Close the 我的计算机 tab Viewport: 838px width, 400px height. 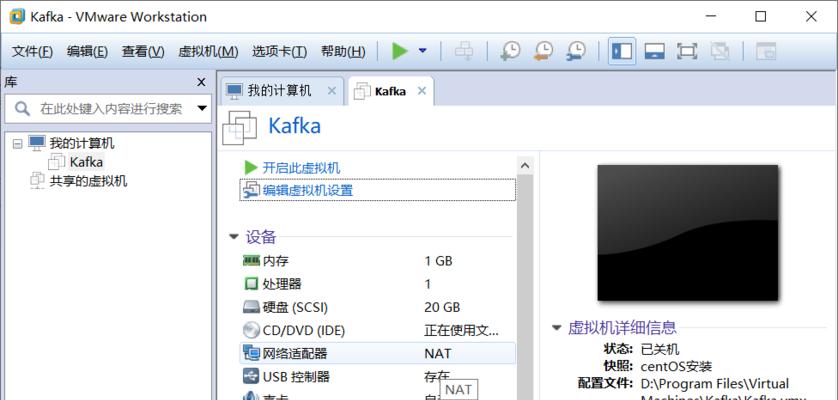coord(331,91)
